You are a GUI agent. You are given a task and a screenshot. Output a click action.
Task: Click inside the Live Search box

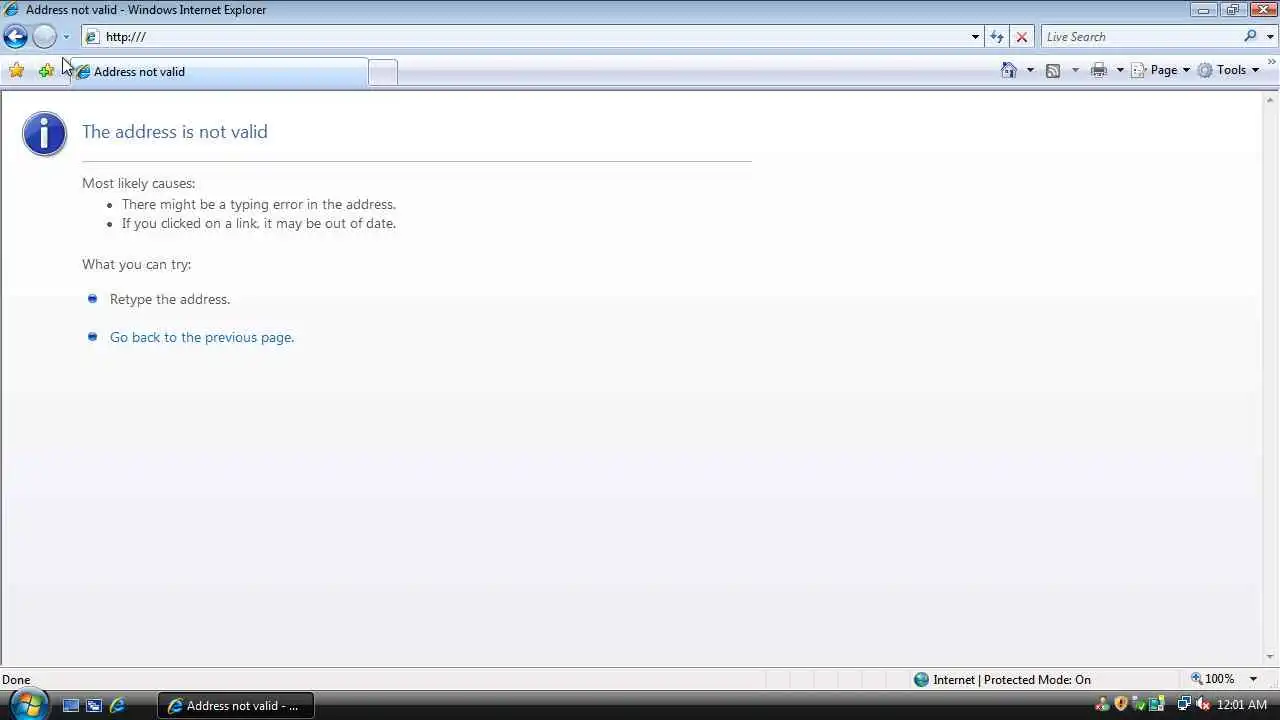[1140, 37]
